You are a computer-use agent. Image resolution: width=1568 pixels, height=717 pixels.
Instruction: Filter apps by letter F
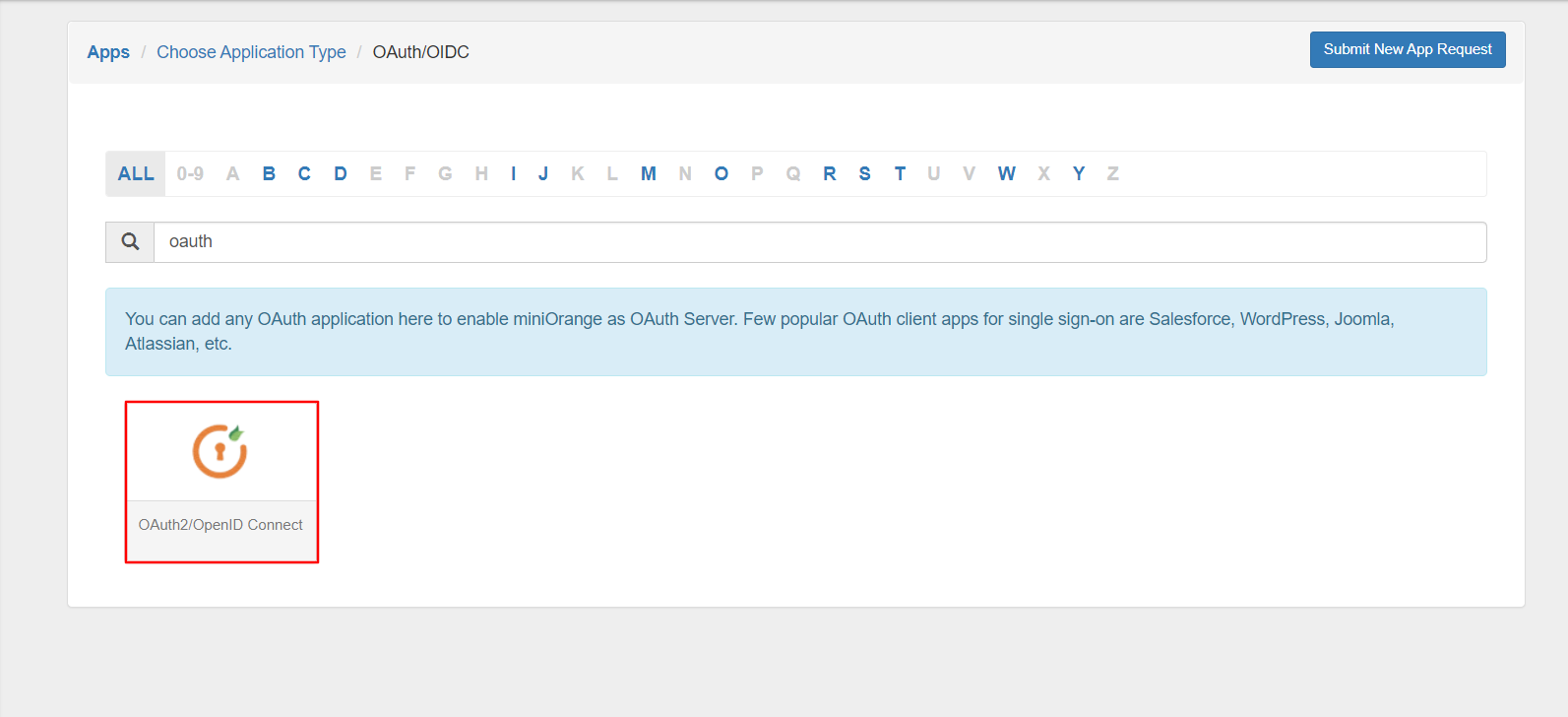pyautogui.click(x=409, y=174)
